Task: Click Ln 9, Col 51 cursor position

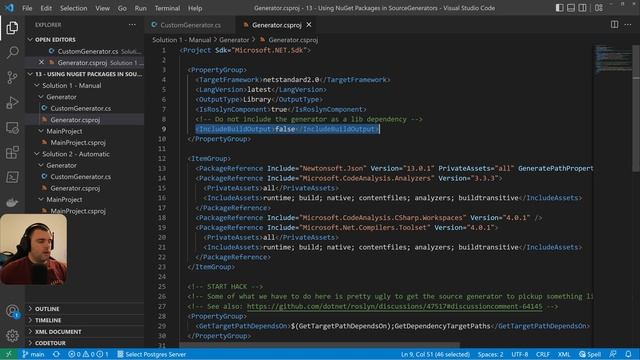Action: pyautogui.click(x=436, y=354)
